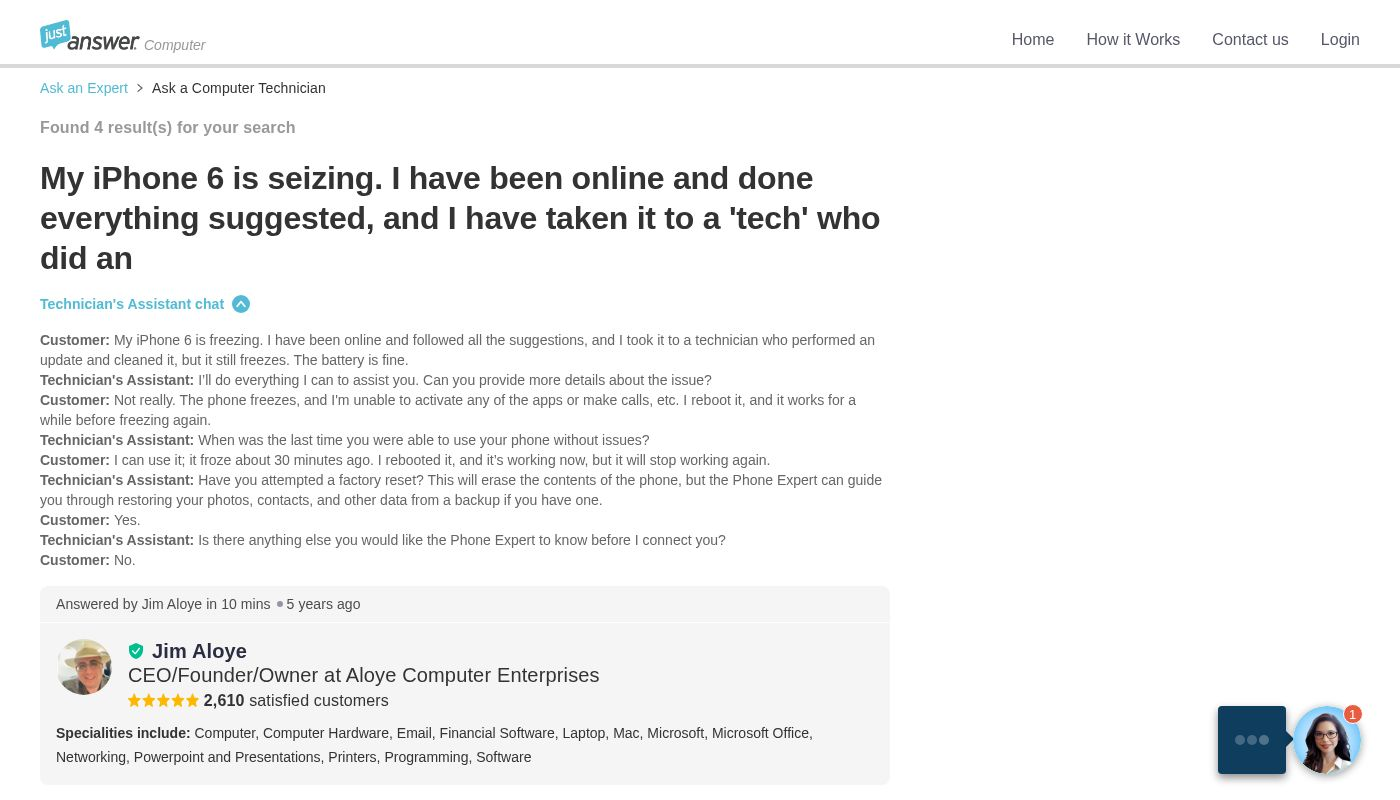Image resolution: width=1400 pixels, height=800 pixels.
Task: Click the breadcrumb arrow separator
Action: pos(140,88)
